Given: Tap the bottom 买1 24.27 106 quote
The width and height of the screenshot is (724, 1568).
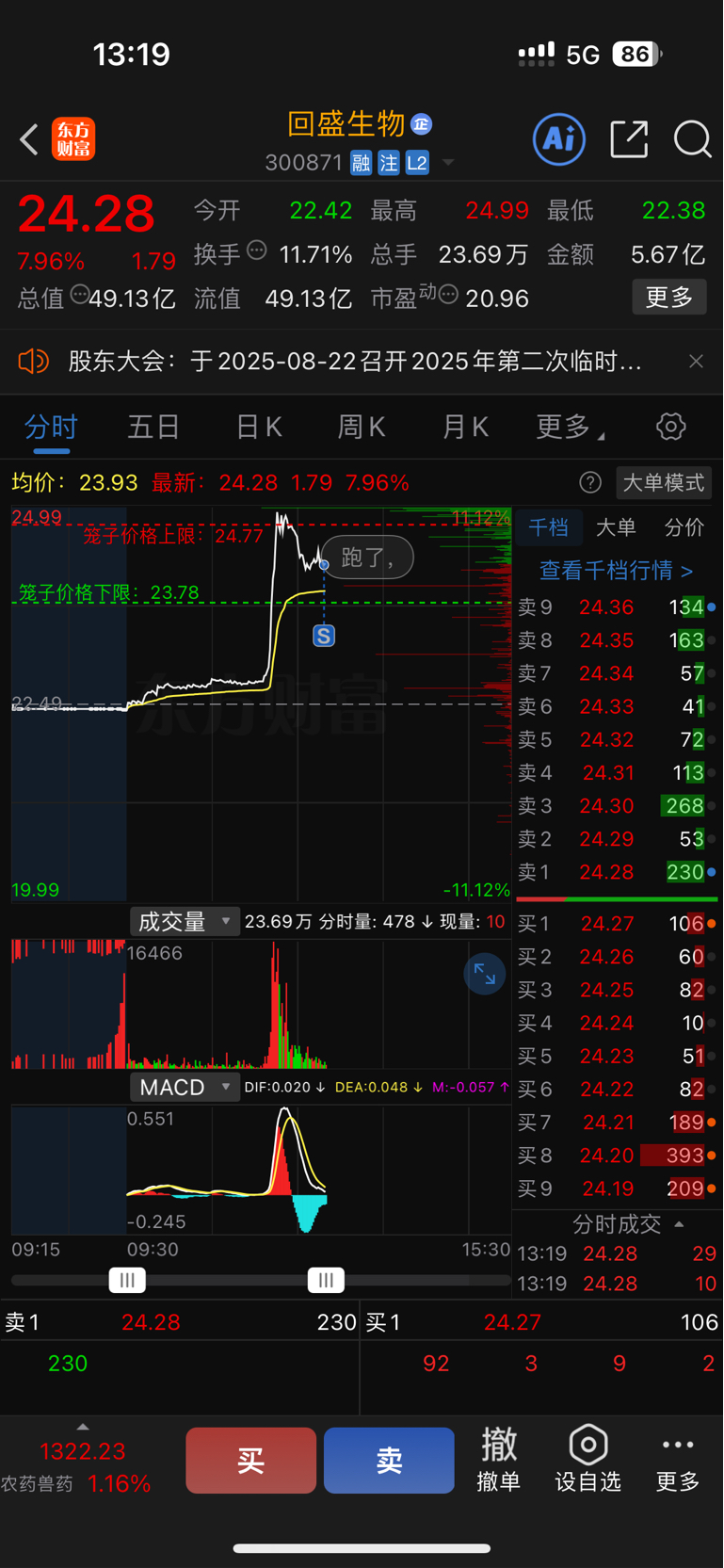Looking at the screenshot, I should tap(541, 1322).
